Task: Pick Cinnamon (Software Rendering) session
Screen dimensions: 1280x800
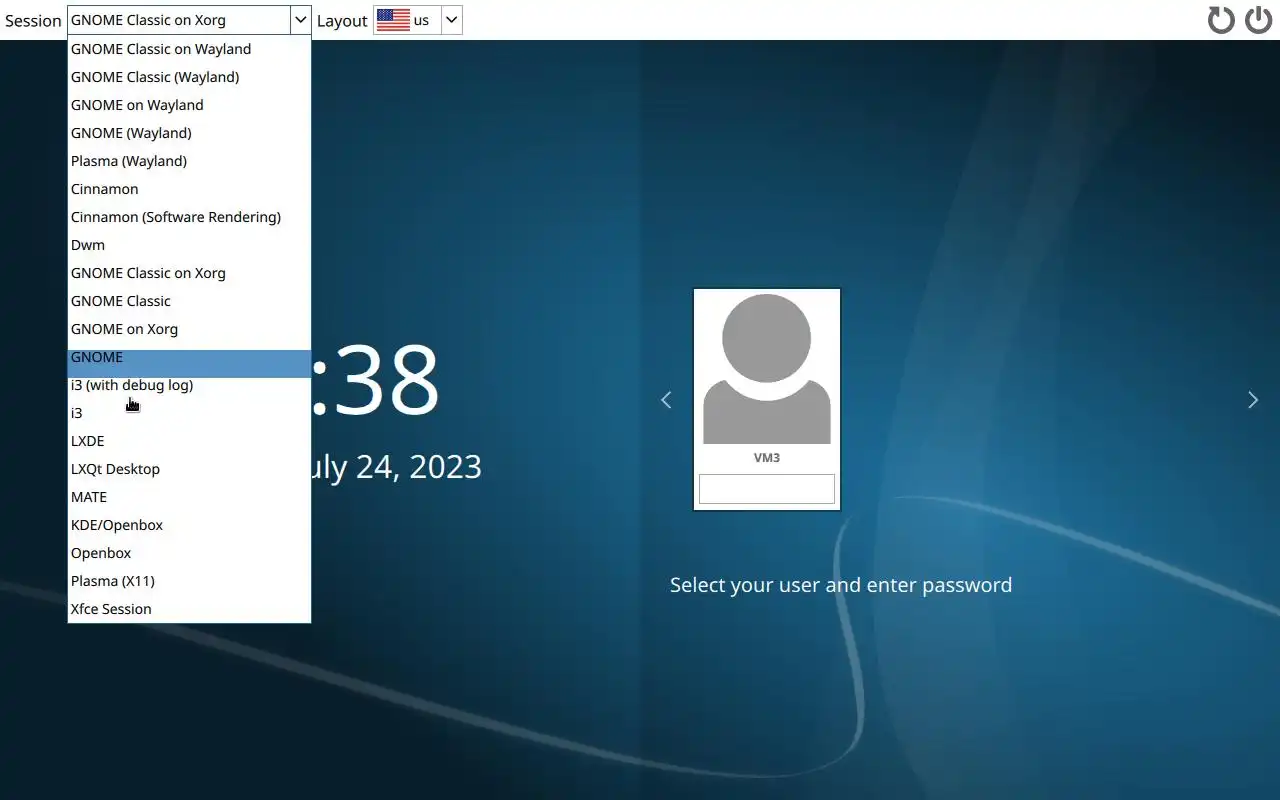Action: [x=189, y=217]
